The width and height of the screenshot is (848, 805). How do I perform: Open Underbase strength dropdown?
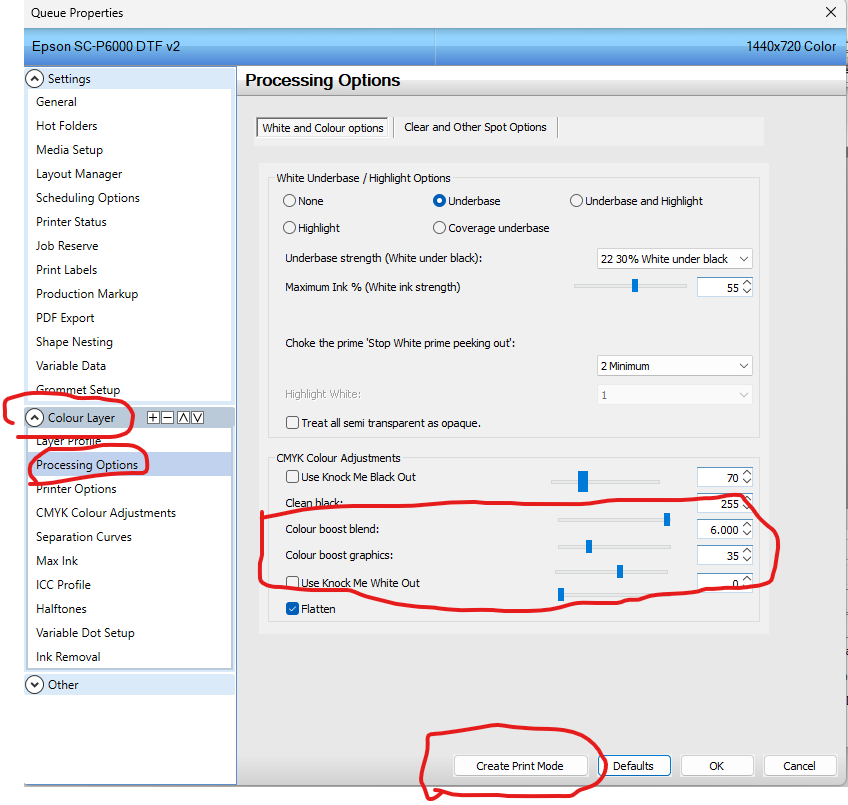coord(674,259)
